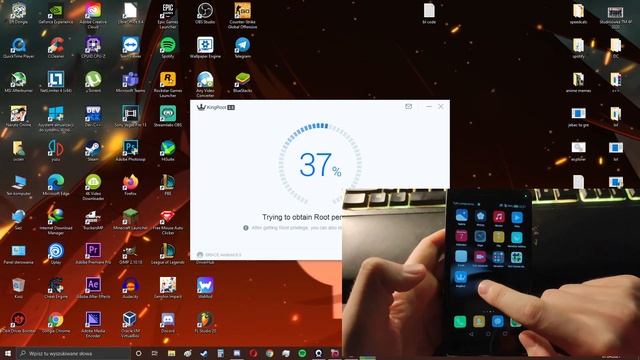Open Audacity desktop icon

click(131, 288)
